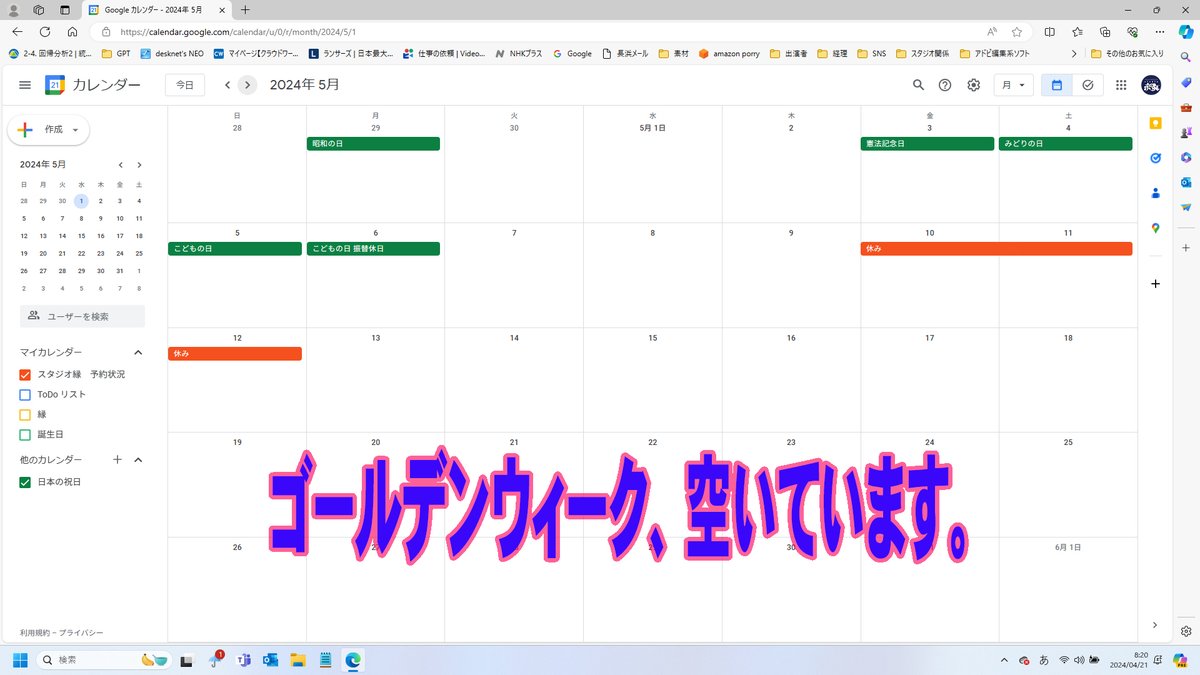Viewport: 1200px width, 675px height.
Task: Click 今日 today button
Action: pos(185,85)
